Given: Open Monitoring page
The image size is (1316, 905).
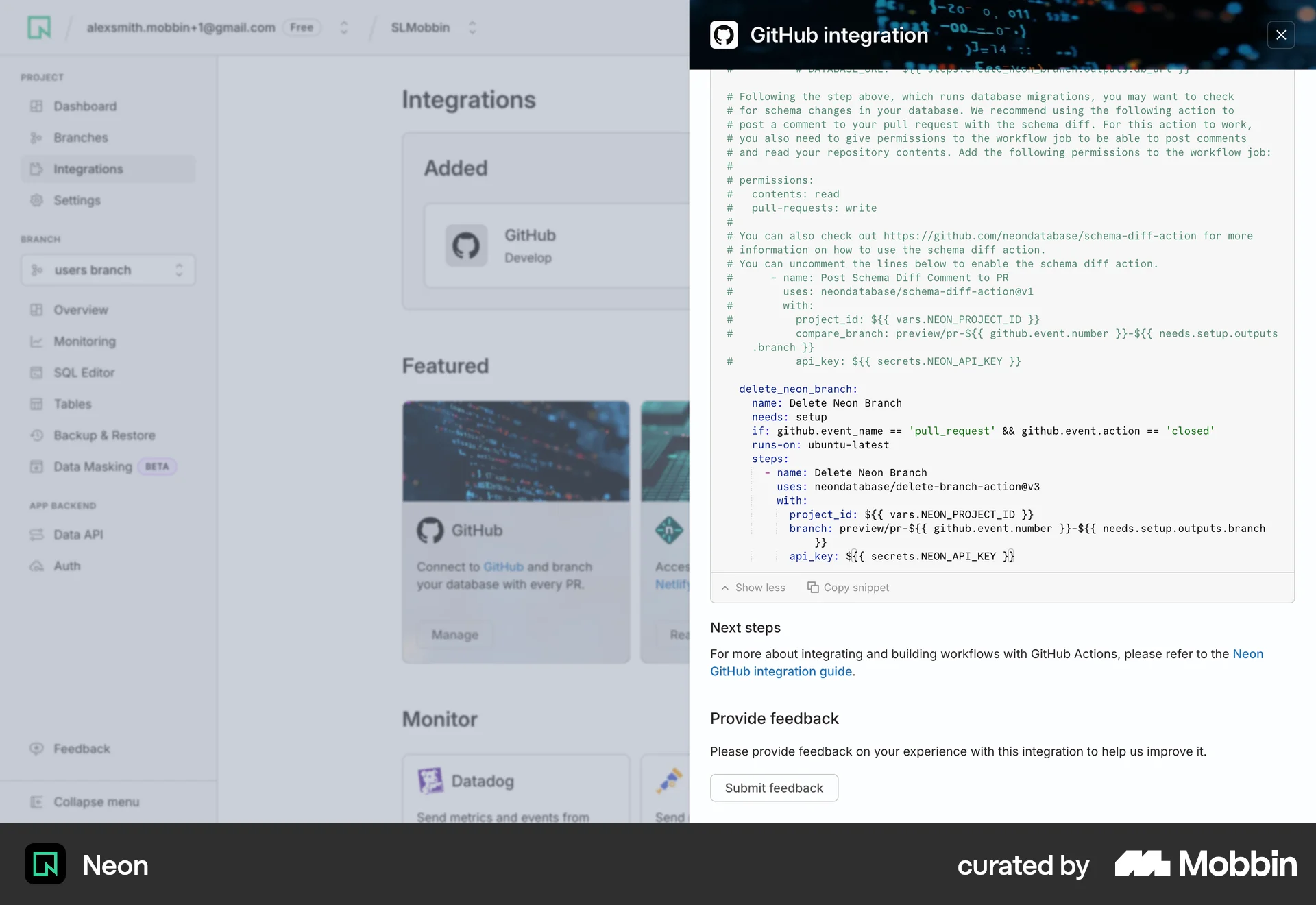Looking at the screenshot, I should click(x=108, y=341).
